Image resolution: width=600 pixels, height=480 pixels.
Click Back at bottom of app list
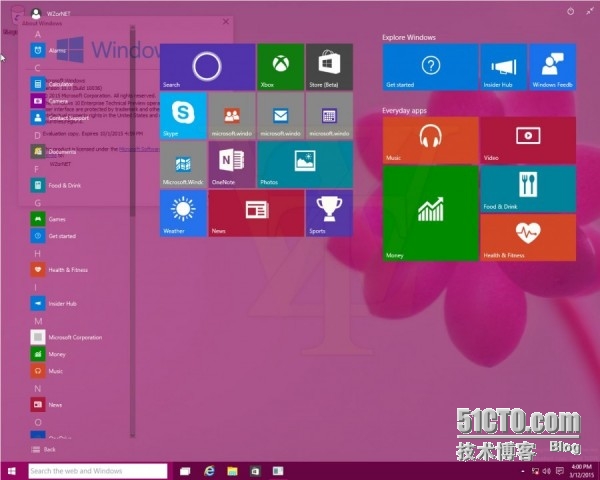(x=43, y=449)
